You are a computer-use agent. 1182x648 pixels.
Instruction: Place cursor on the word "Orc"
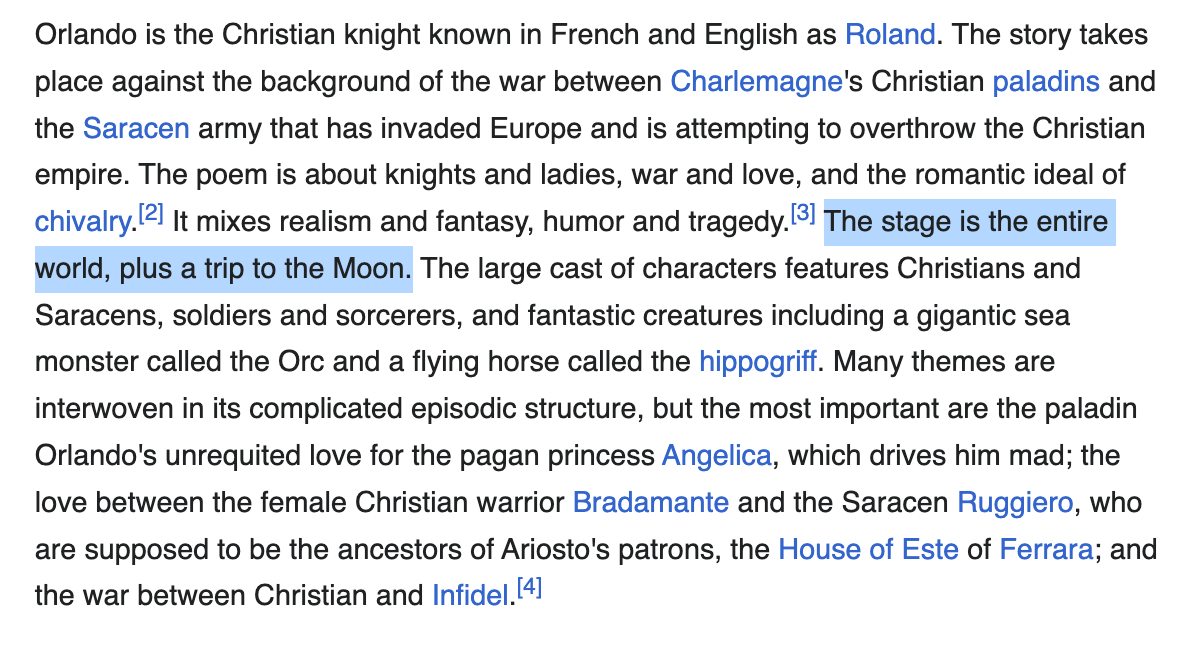coord(298,361)
